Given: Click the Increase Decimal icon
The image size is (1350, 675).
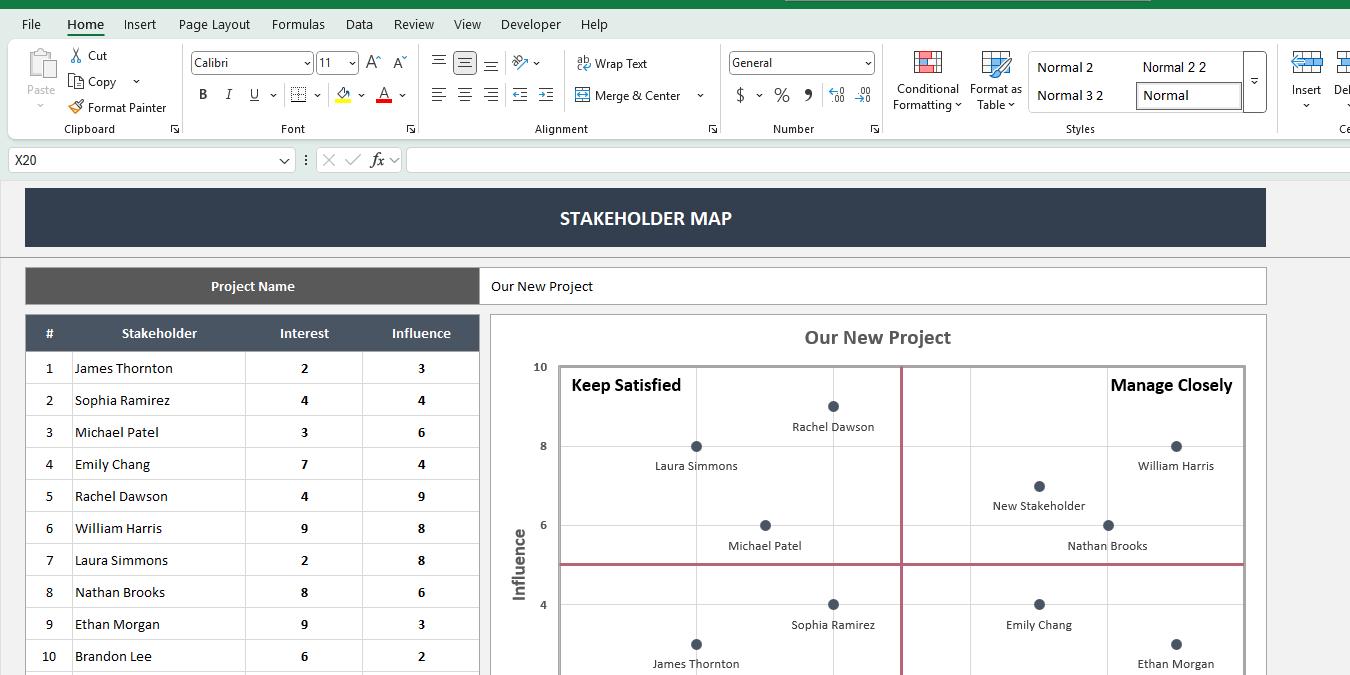Looking at the screenshot, I should 836,95.
